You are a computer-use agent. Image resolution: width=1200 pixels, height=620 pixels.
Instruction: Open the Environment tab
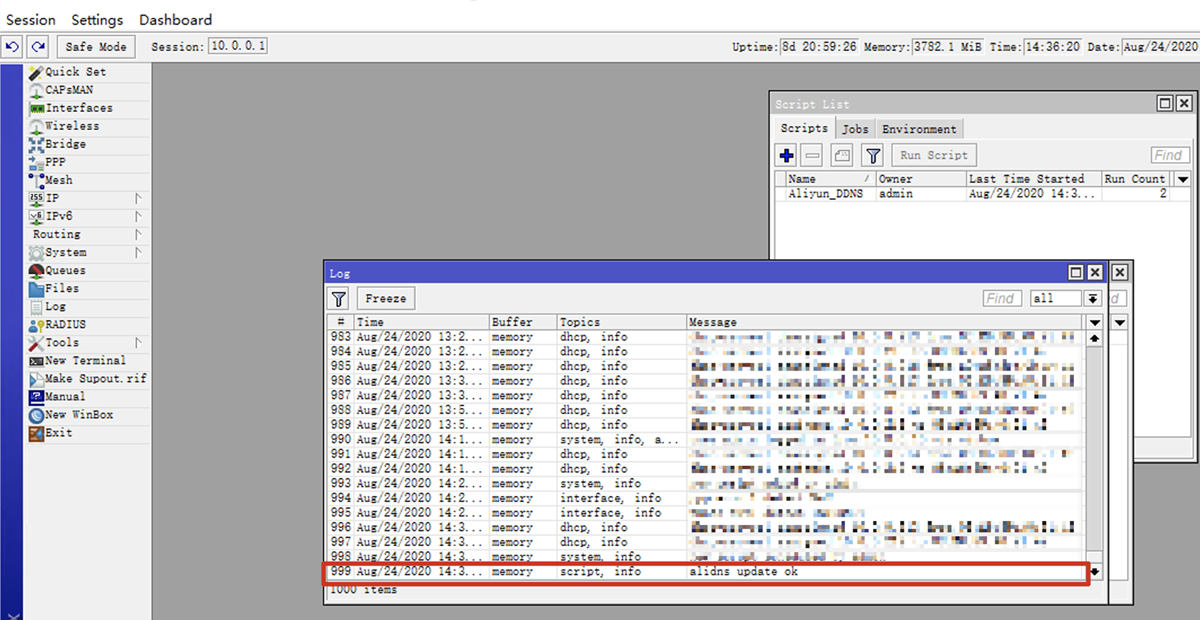pyautogui.click(x=919, y=129)
